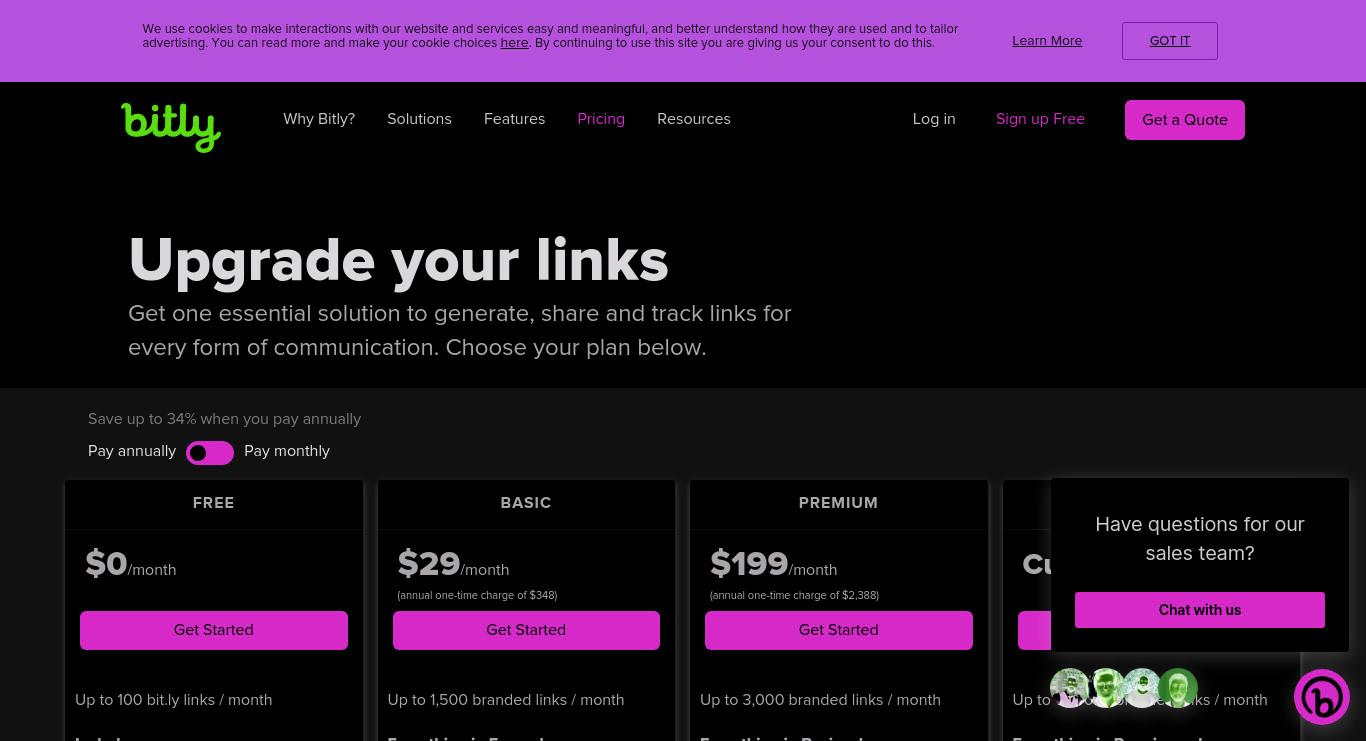
Task: Click the green bitly logo
Action: point(171,127)
